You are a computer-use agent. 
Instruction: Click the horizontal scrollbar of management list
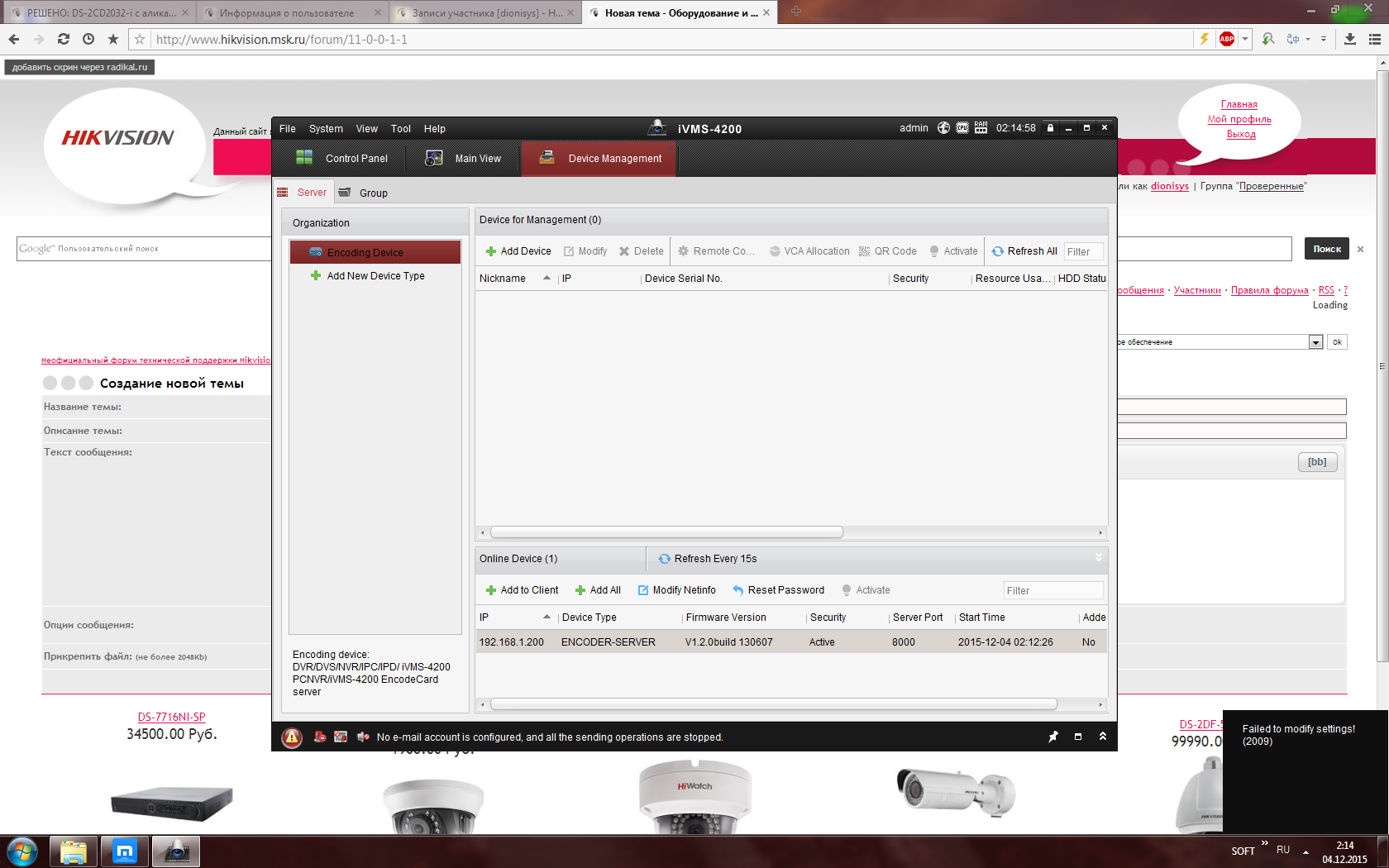tap(666, 532)
